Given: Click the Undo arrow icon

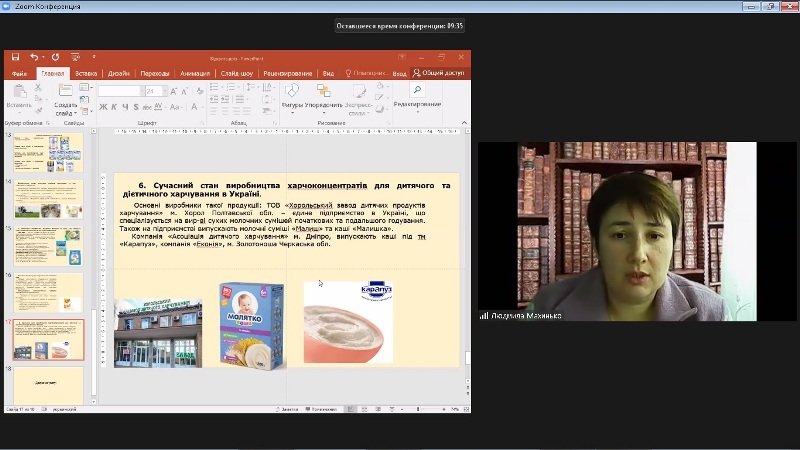Looking at the screenshot, I should [x=33, y=58].
